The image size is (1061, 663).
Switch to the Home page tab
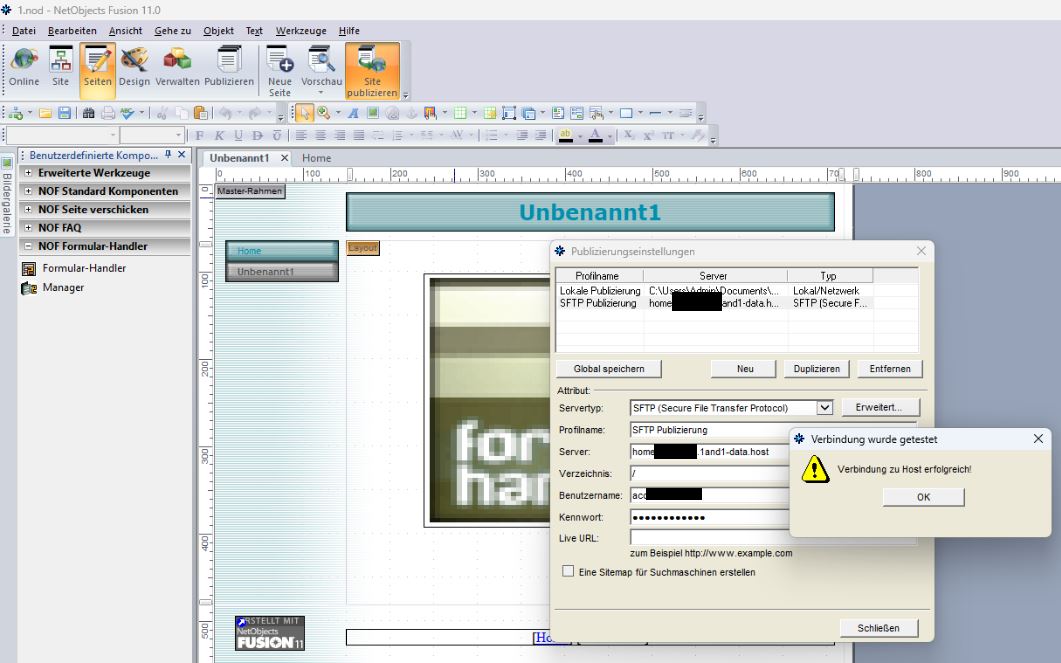pos(316,158)
